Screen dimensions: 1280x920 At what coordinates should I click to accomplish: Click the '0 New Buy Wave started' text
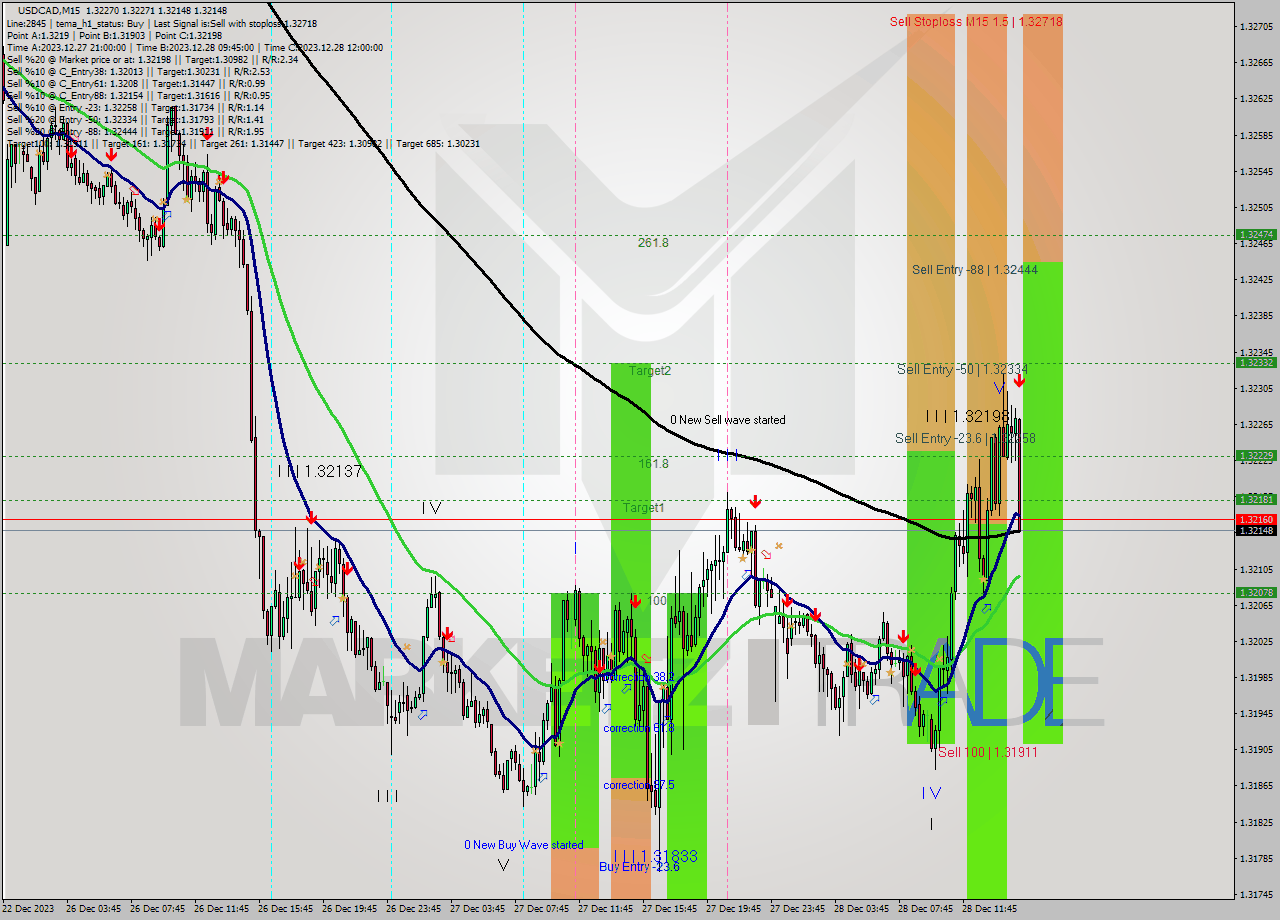coord(524,845)
